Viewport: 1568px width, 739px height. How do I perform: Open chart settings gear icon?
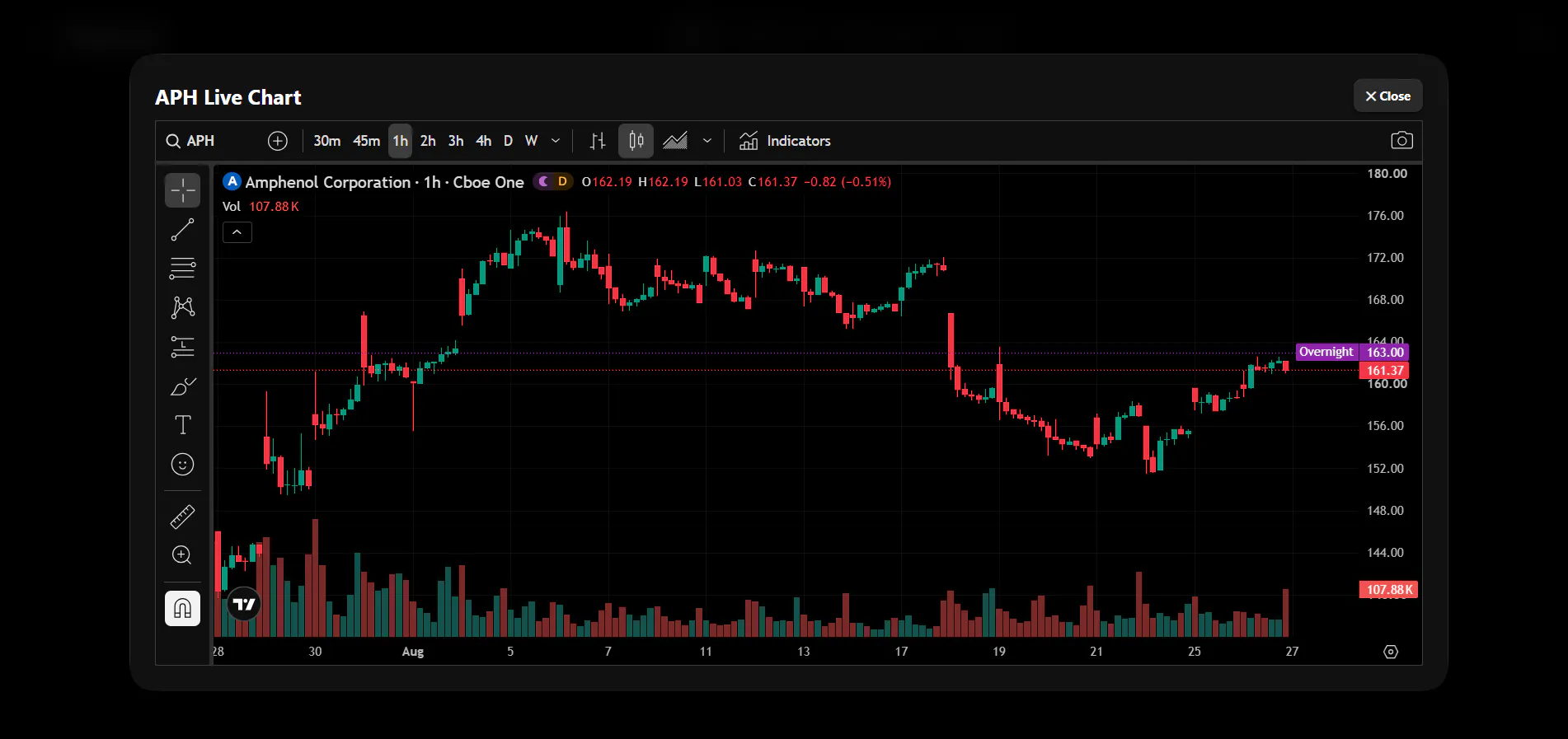point(1391,652)
